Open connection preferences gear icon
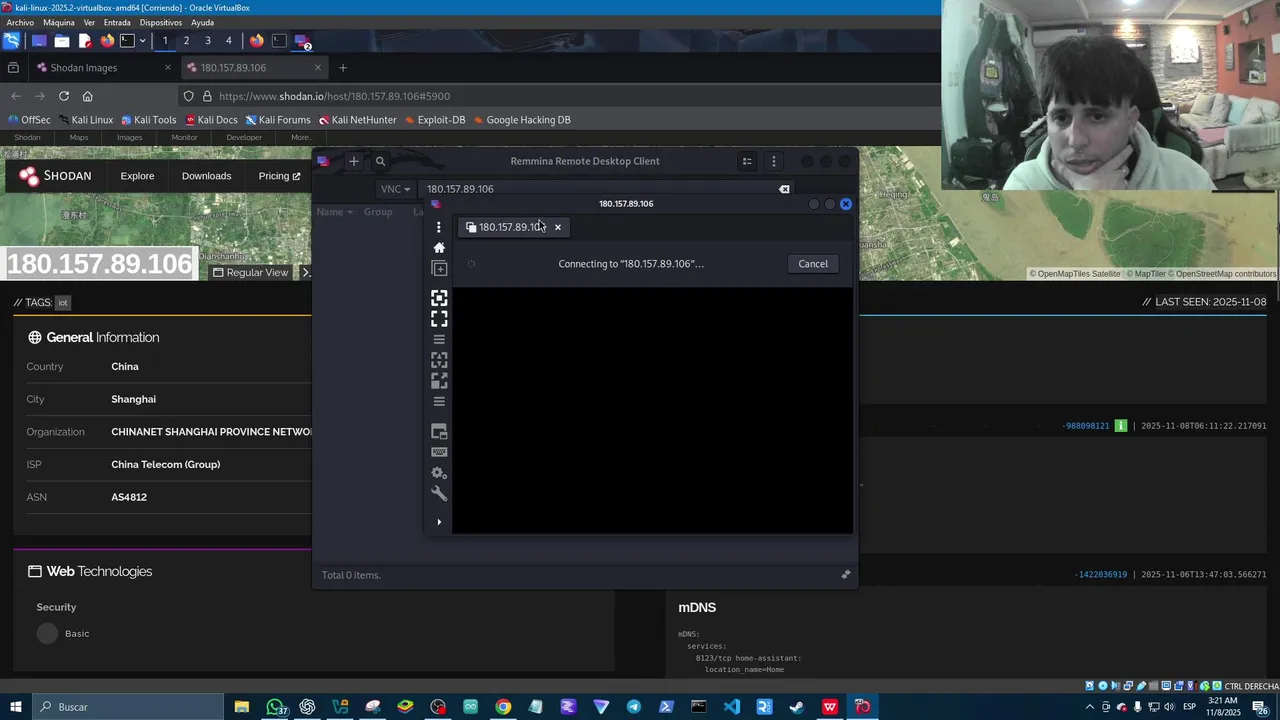 [x=439, y=473]
